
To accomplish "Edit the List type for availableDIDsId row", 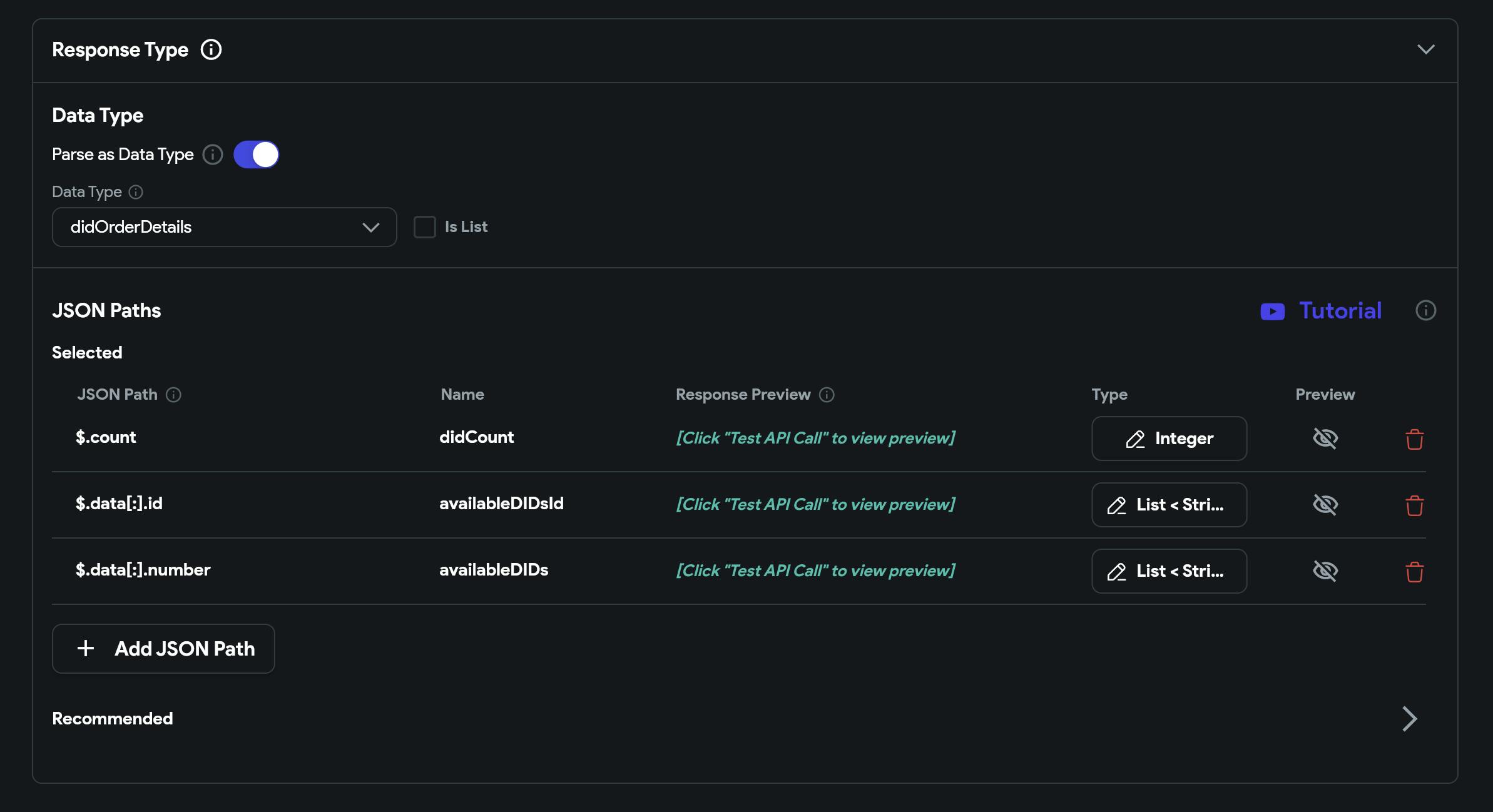I will pos(1169,505).
